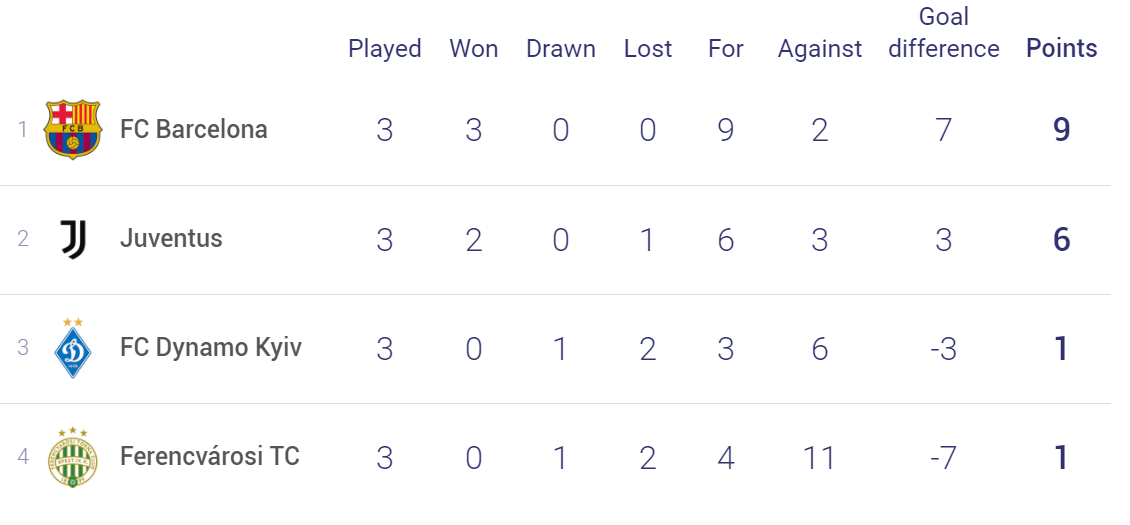Click Juventus's bold 6 points value
The width and height of the screenshot is (1130, 525).
tap(1062, 239)
